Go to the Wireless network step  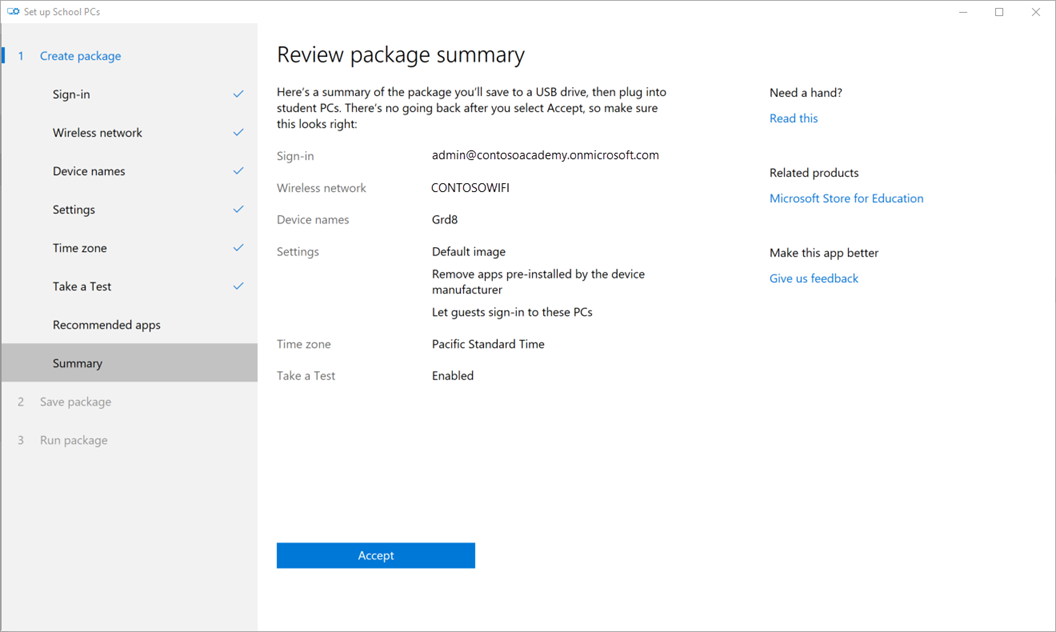(x=97, y=133)
